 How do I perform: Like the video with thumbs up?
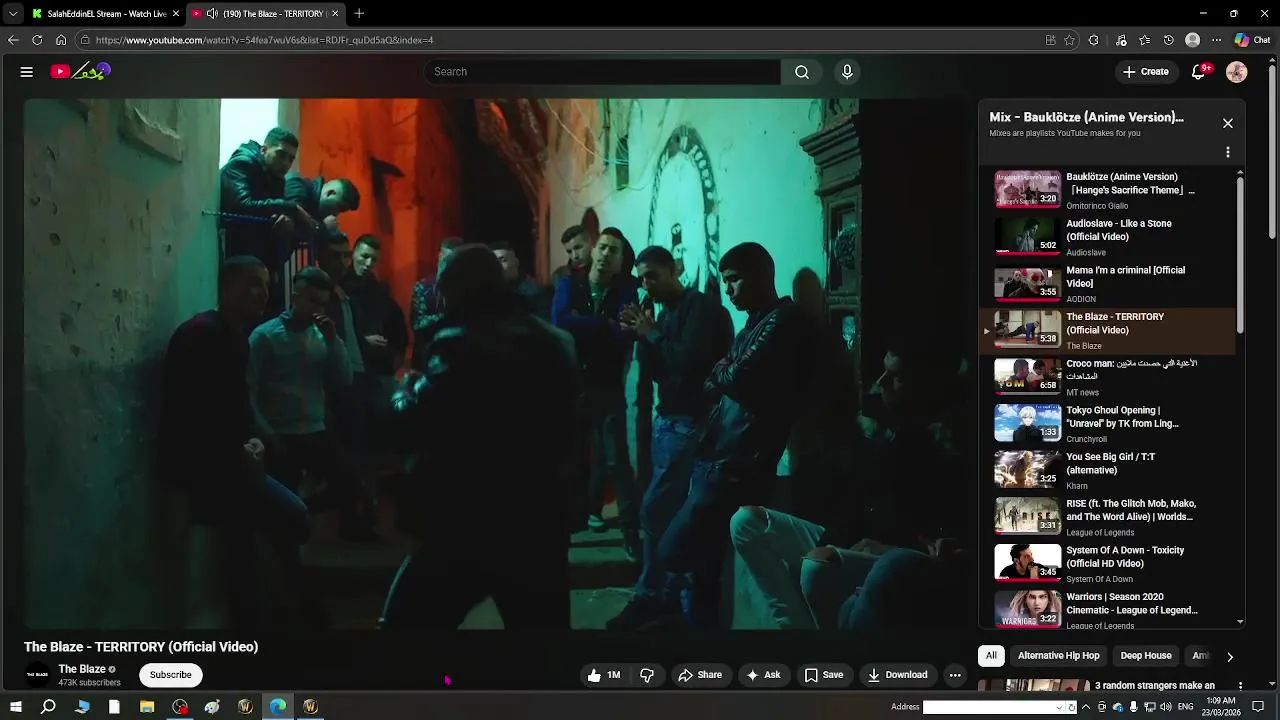[x=605, y=675]
